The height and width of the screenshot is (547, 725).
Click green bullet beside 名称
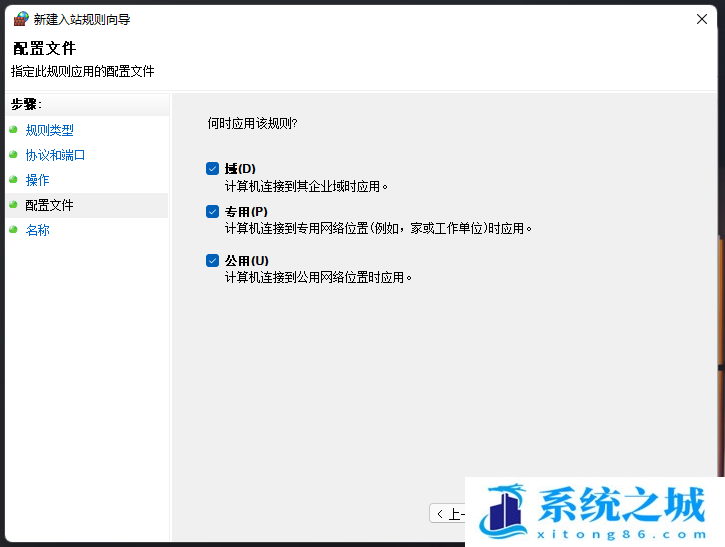[13, 229]
